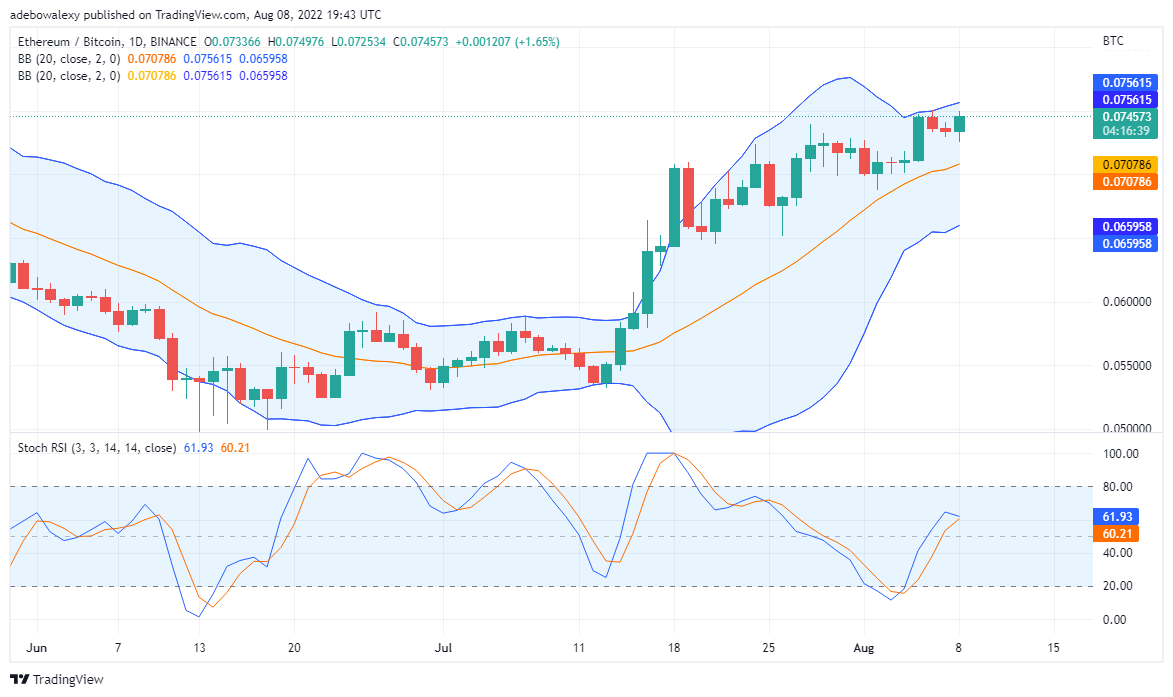Click the Aug label on the time axis
Image resolution: width=1173 pixels, height=697 pixels.
point(863,648)
